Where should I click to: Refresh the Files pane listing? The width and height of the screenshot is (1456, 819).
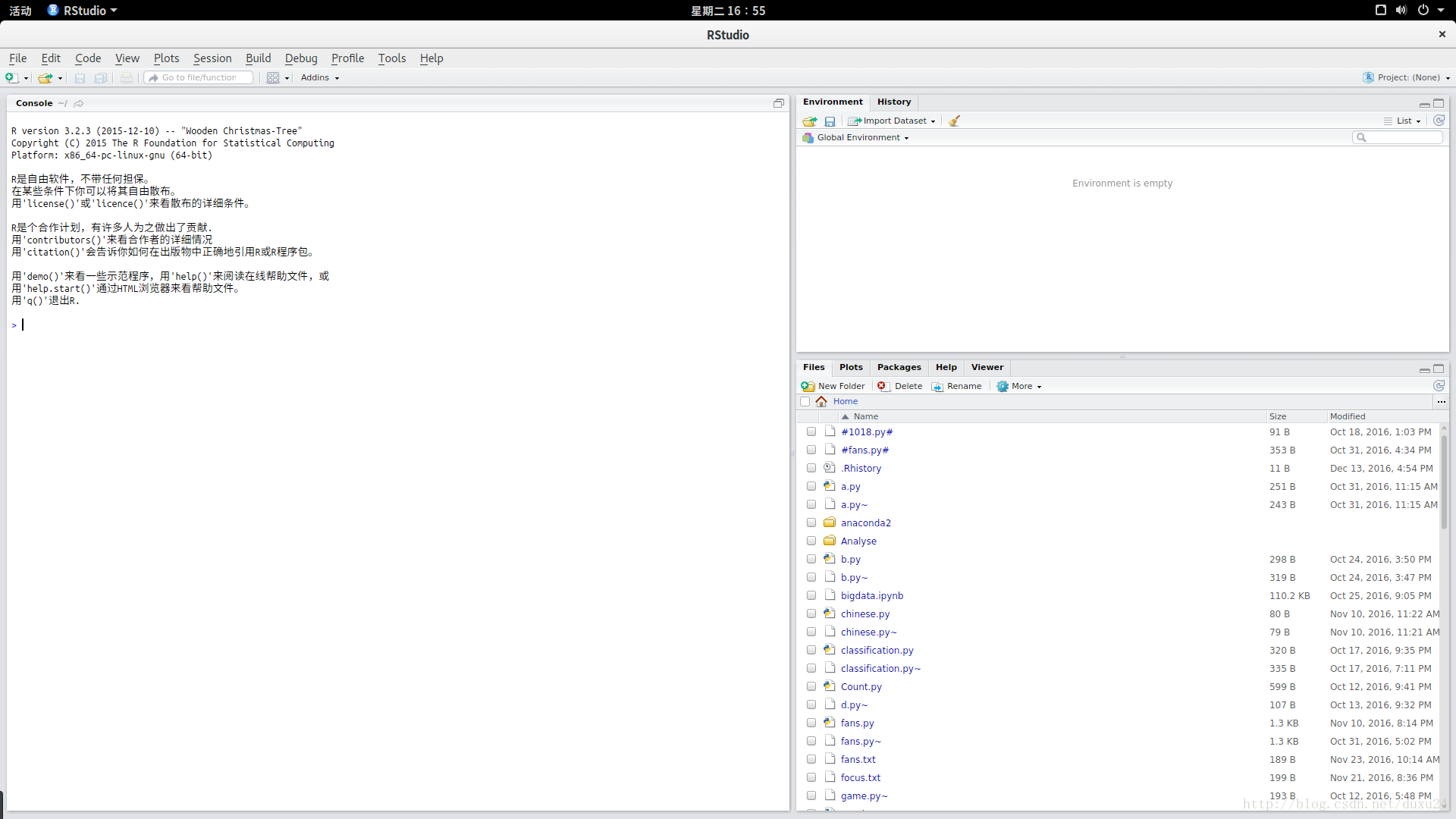tap(1439, 386)
